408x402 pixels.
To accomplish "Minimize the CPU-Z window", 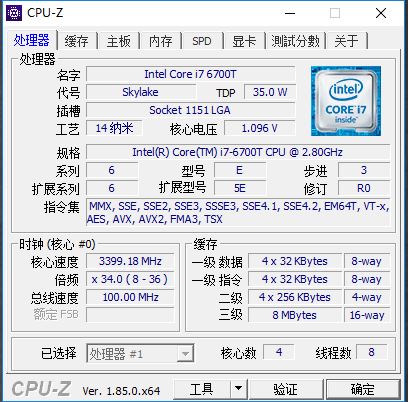I will tap(290, 13).
